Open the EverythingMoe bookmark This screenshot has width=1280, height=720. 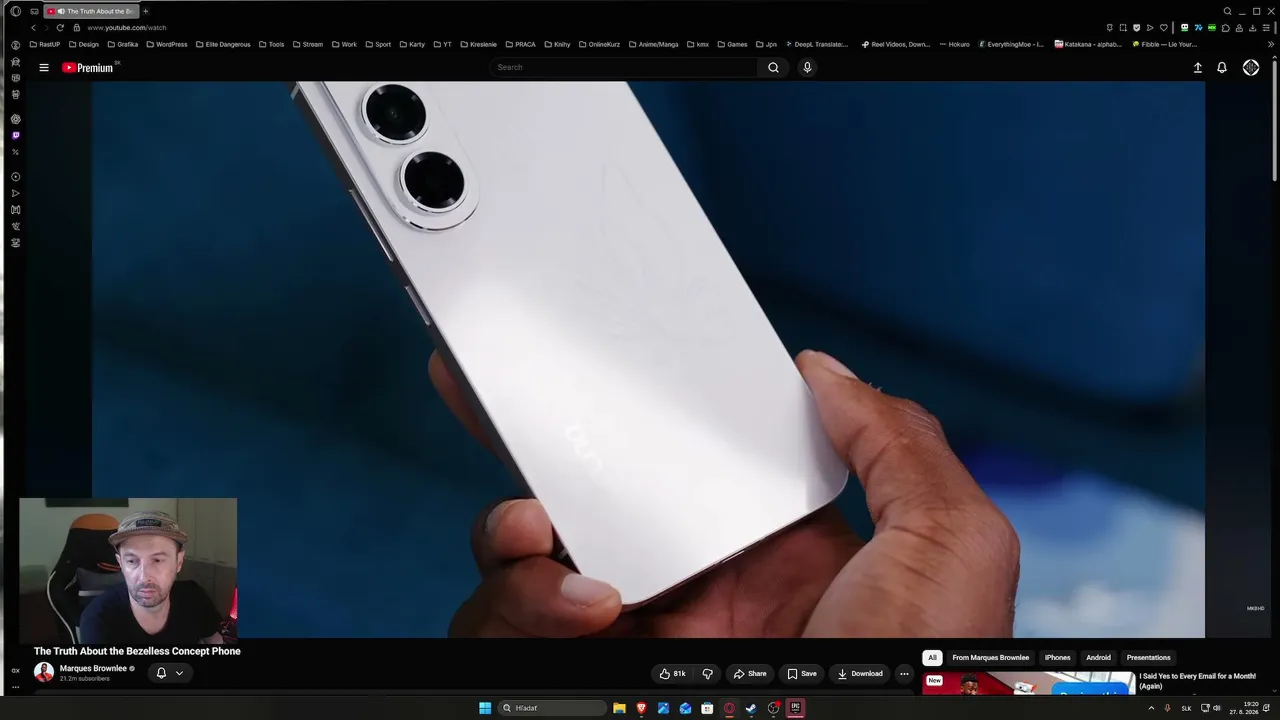[1011, 44]
